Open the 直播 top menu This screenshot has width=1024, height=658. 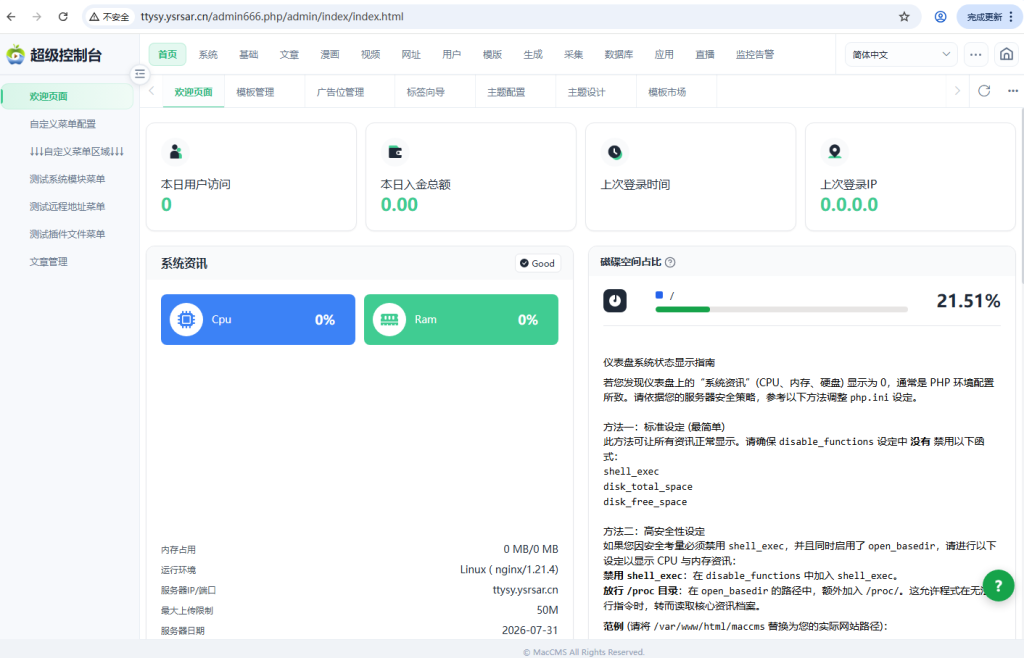[x=705, y=55]
